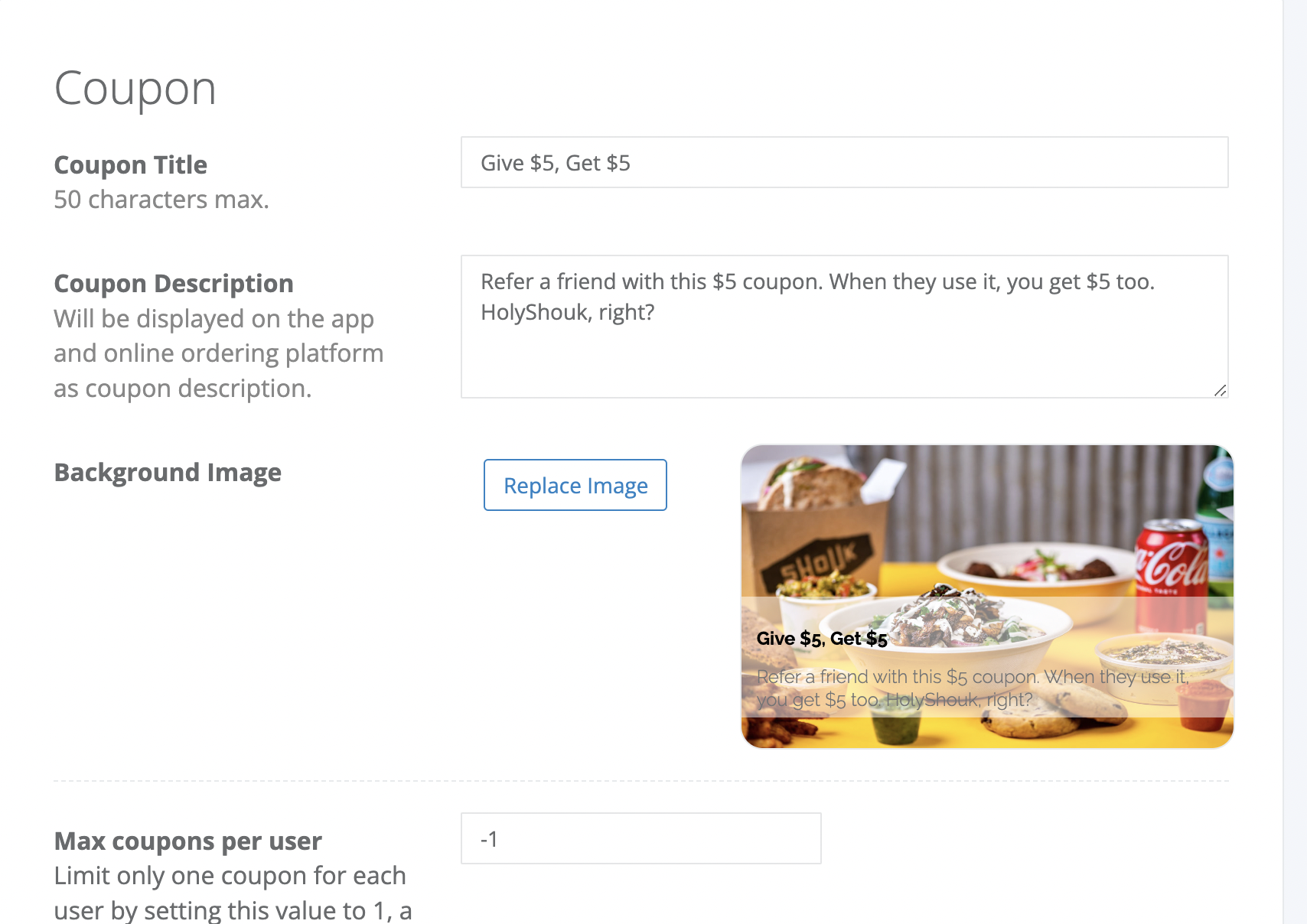Select the Max coupons per user field
The height and width of the screenshot is (924, 1307).
(640, 838)
